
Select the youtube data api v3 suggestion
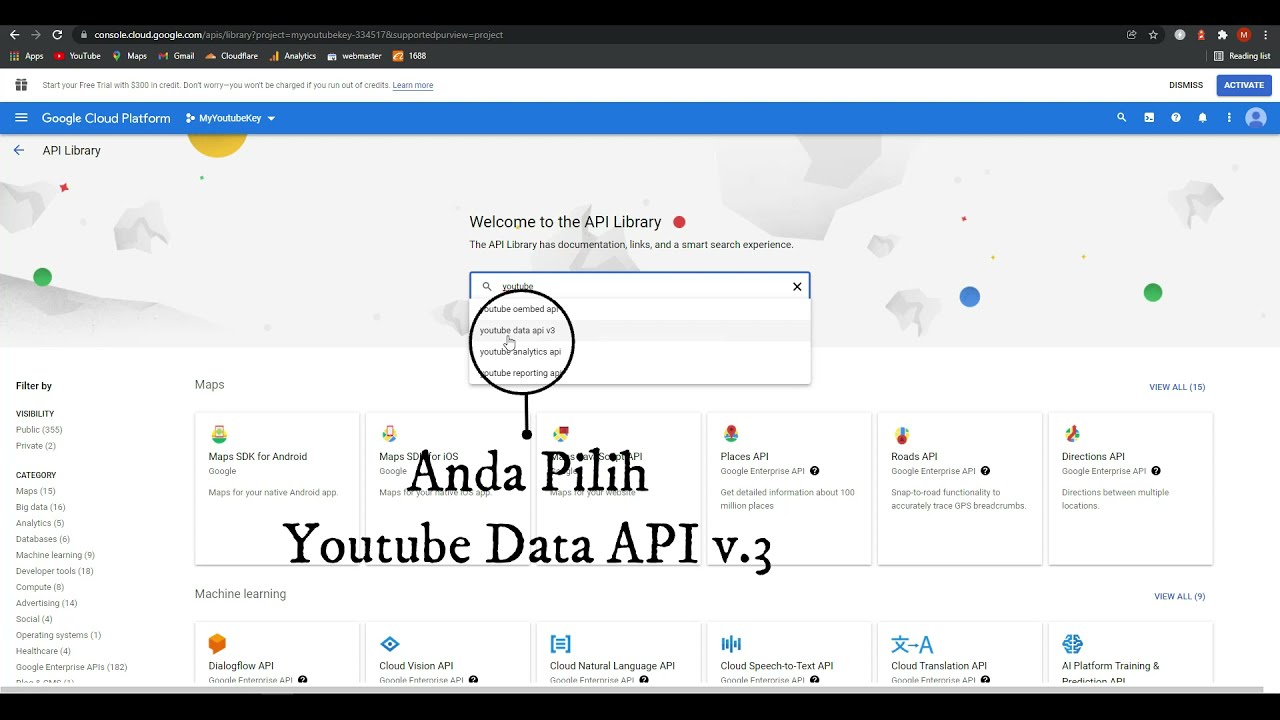coord(640,330)
